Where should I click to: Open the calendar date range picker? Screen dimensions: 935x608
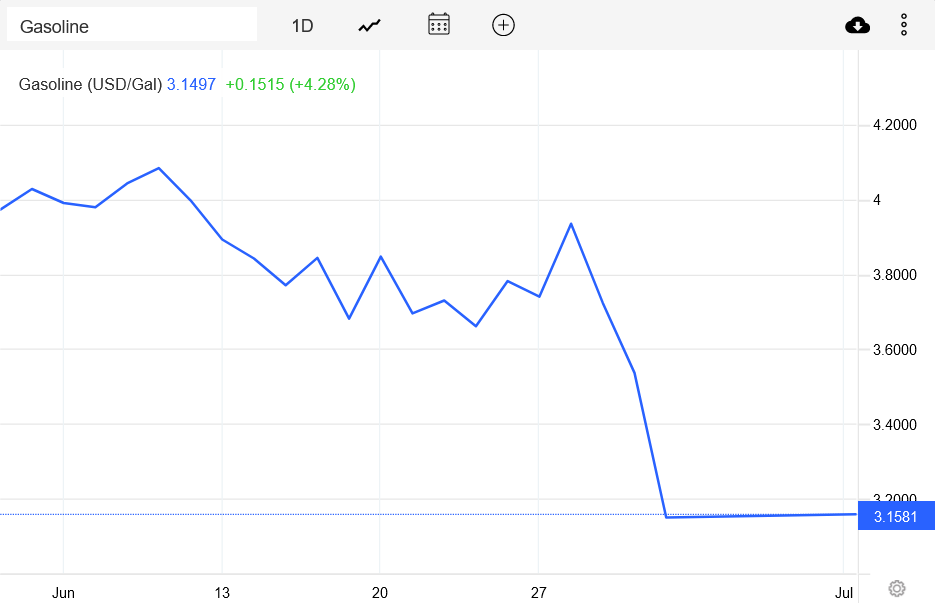(x=439, y=24)
